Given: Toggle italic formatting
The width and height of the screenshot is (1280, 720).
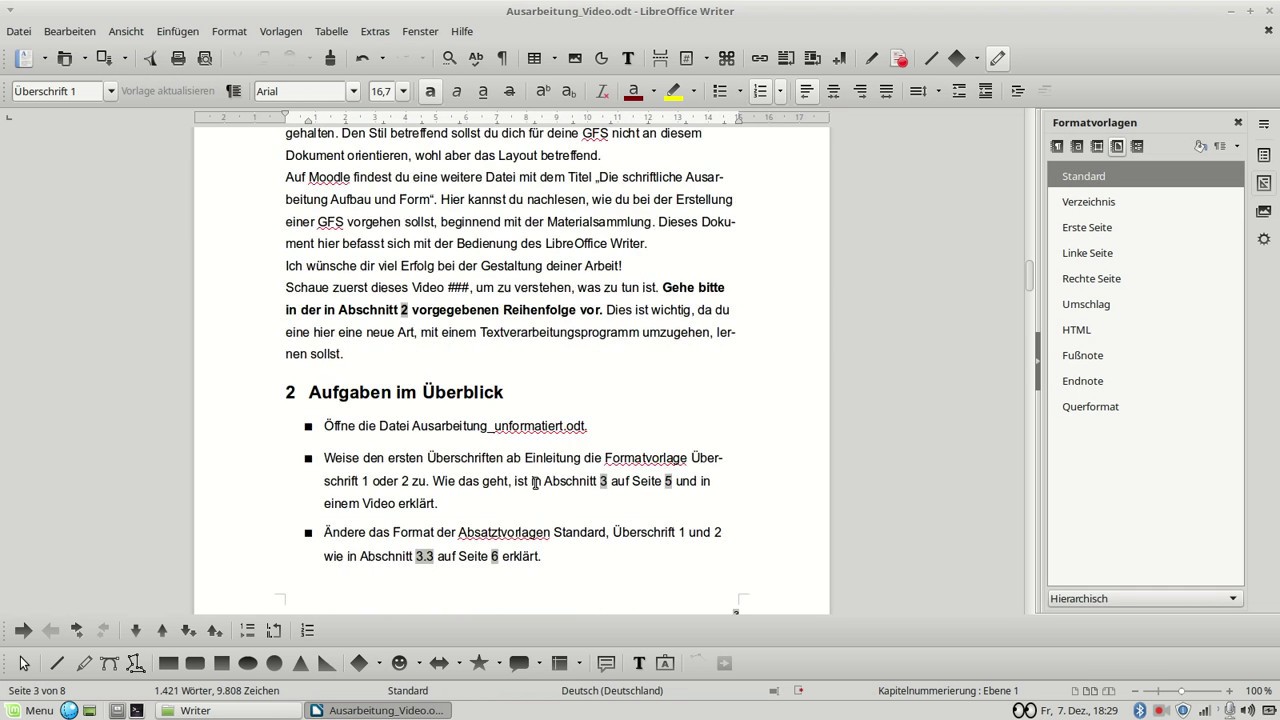Looking at the screenshot, I should click(x=457, y=91).
